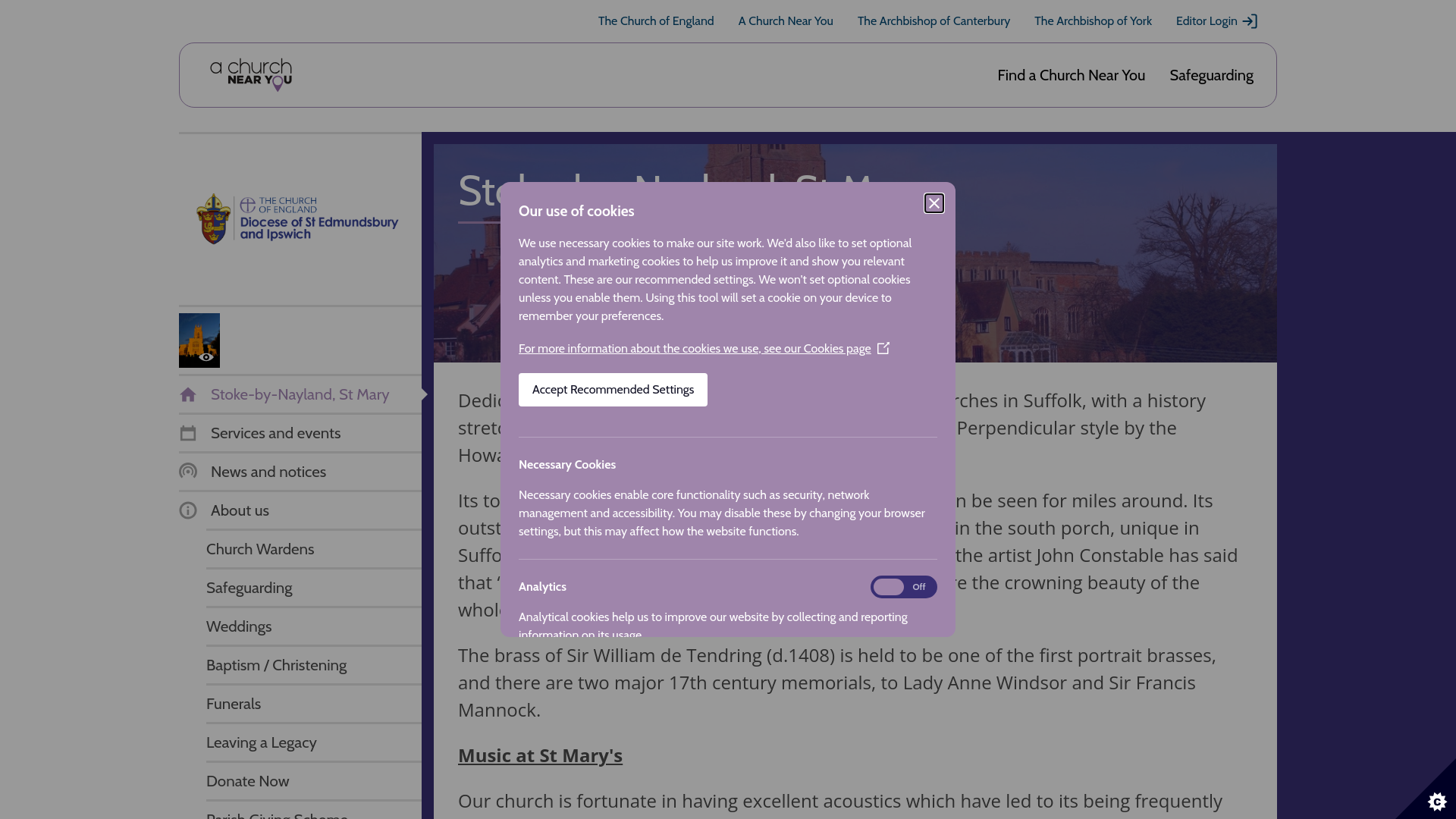The width and height of the screenshot is (1456, 819).
Task: Open Leaving a Legacy sidebar link
Action: [262, 742]
